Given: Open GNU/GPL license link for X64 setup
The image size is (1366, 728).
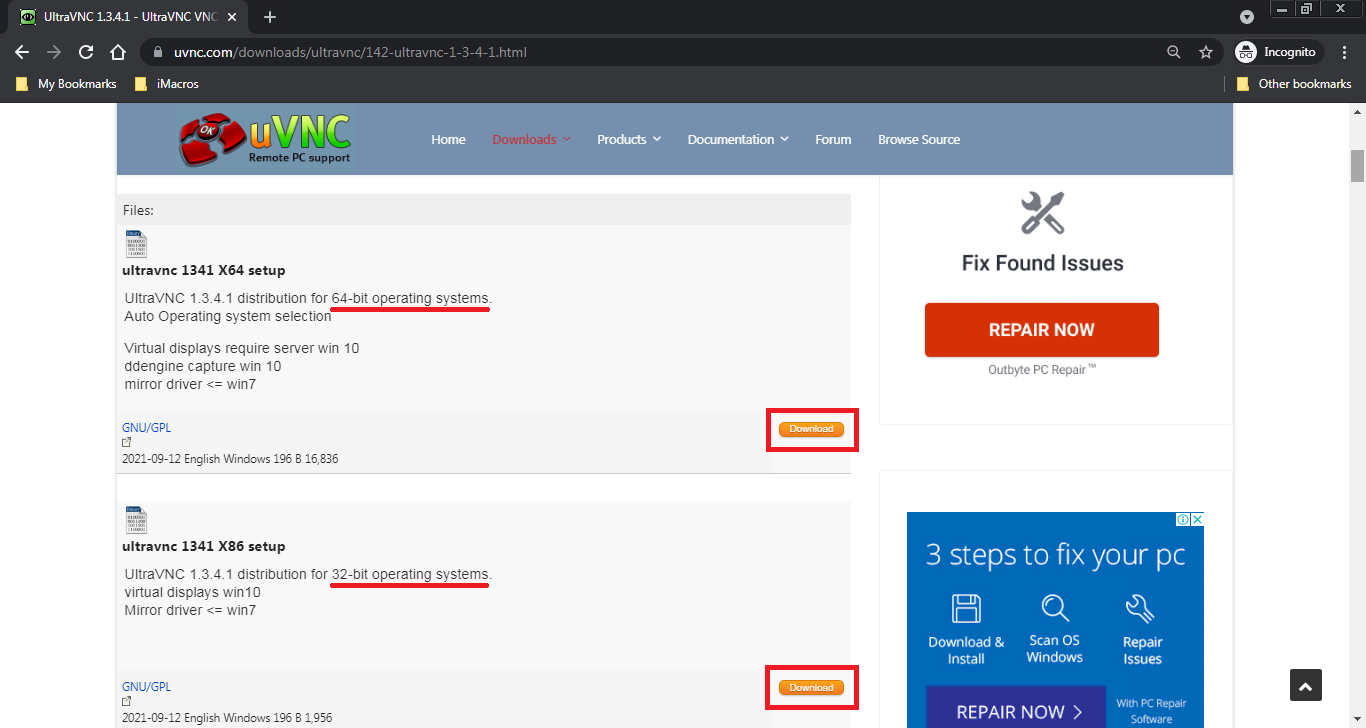Looking at the screenshot, I should pos(146,428).
